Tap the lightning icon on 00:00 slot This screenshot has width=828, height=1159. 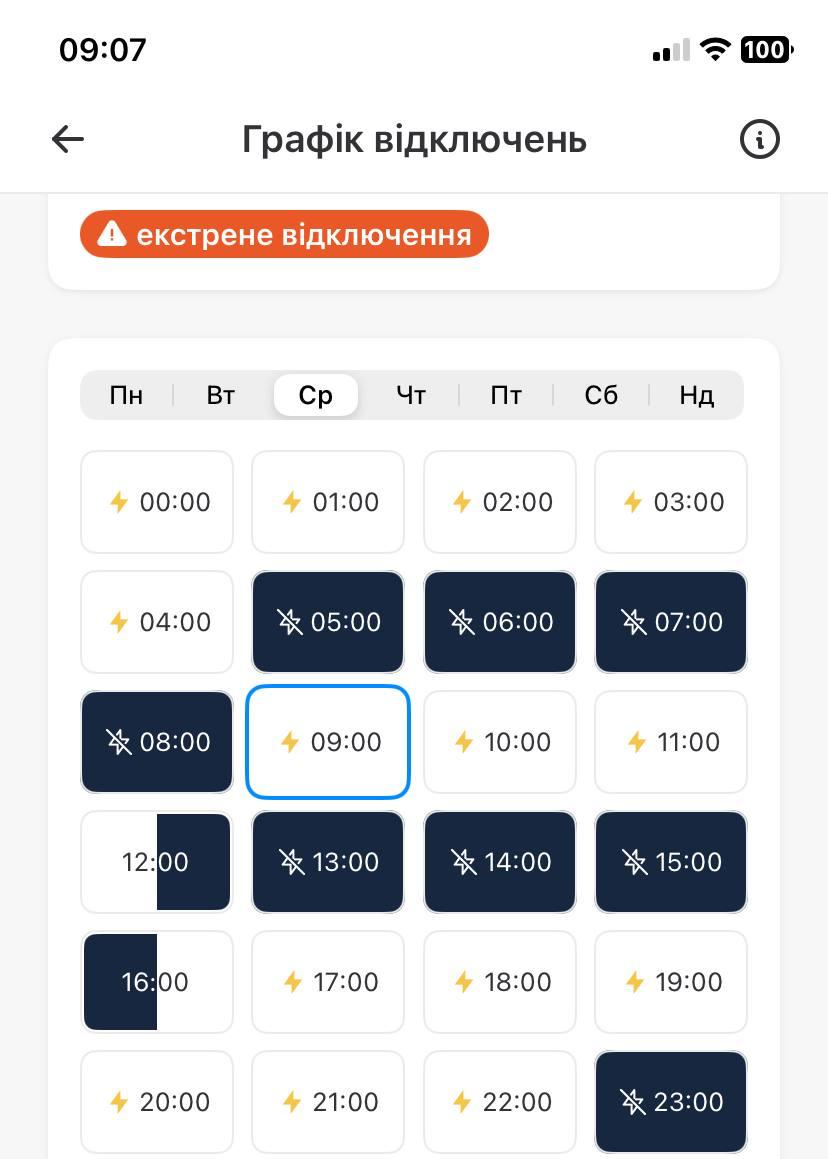click(x=119, y=502)
